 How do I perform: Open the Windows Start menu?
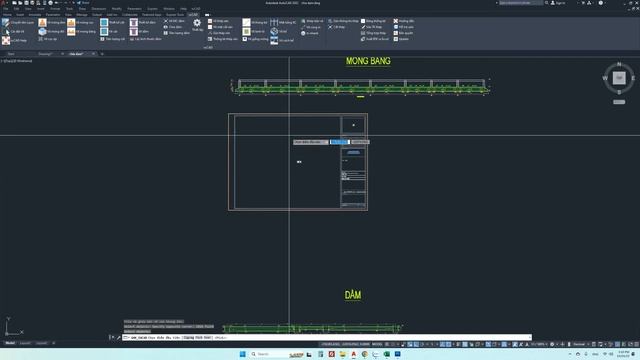tap(242, 354)
